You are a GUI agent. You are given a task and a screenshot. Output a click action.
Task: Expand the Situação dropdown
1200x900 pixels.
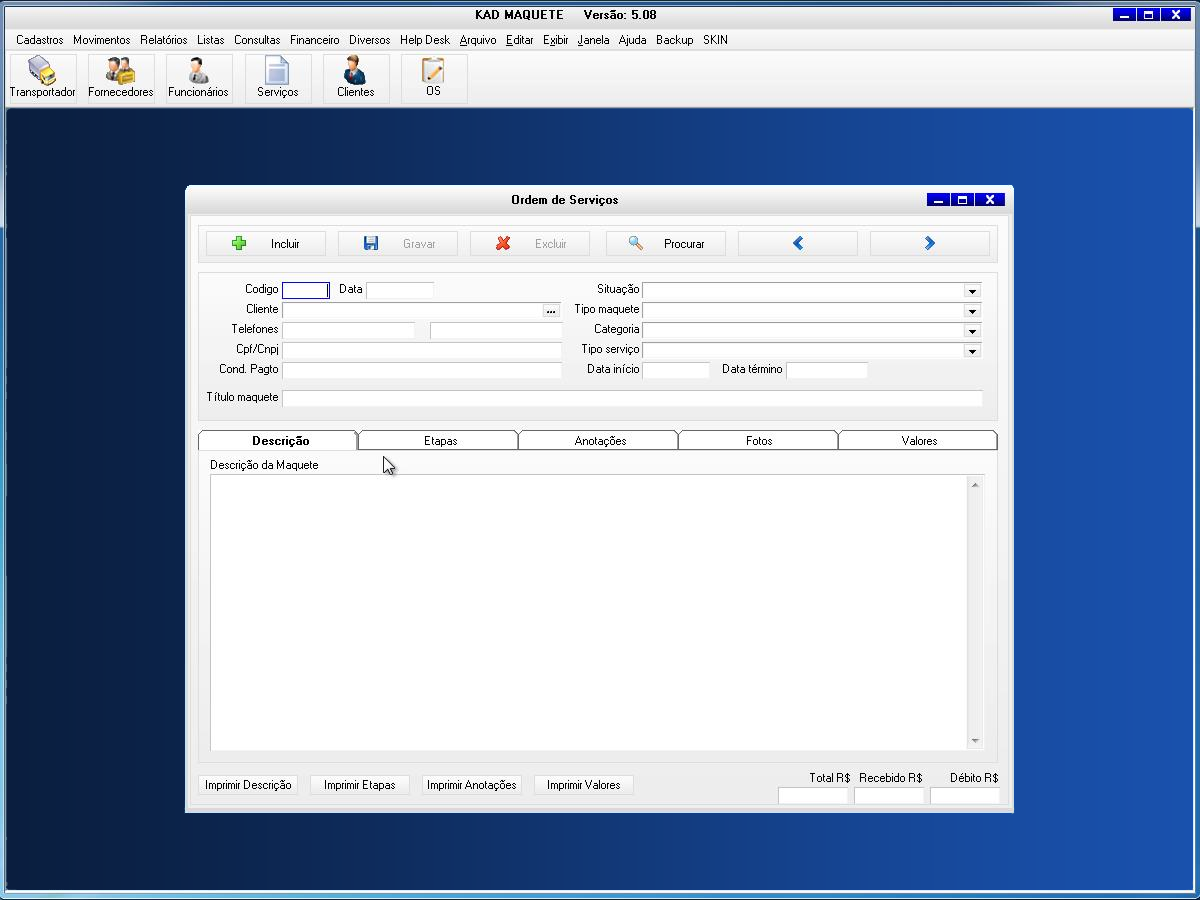pos(972,290)
